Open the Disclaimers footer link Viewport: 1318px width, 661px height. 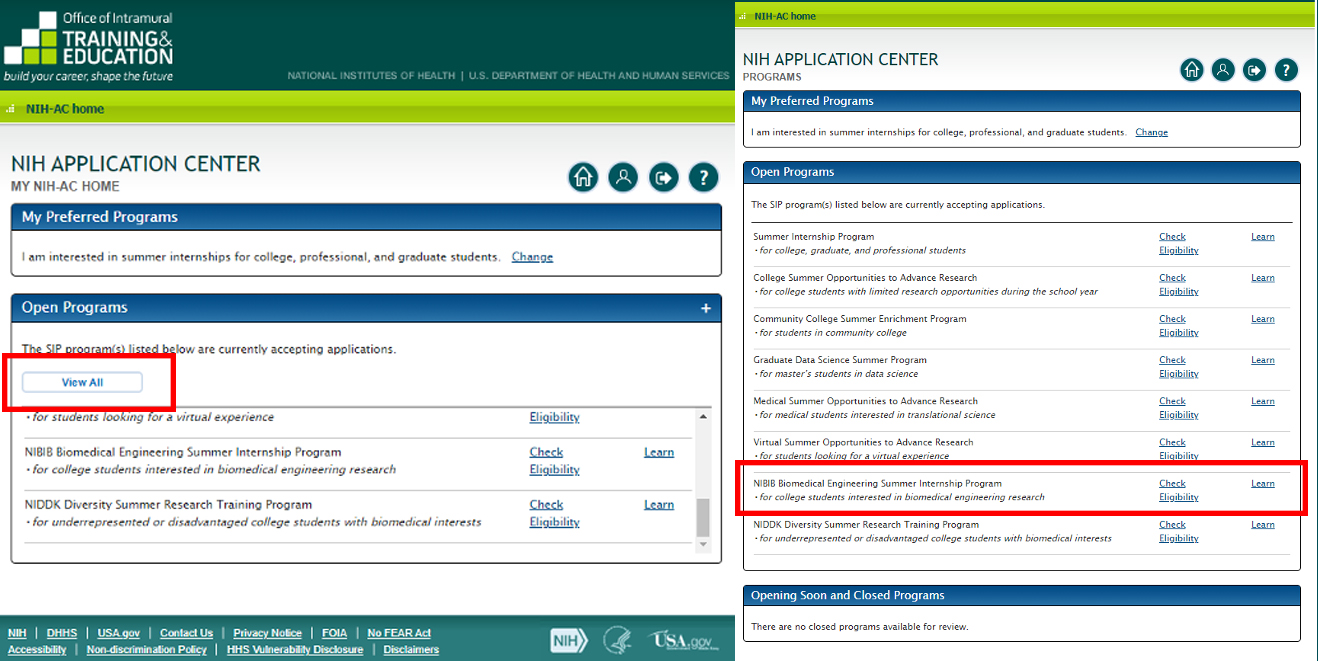(x=411, y=649)
